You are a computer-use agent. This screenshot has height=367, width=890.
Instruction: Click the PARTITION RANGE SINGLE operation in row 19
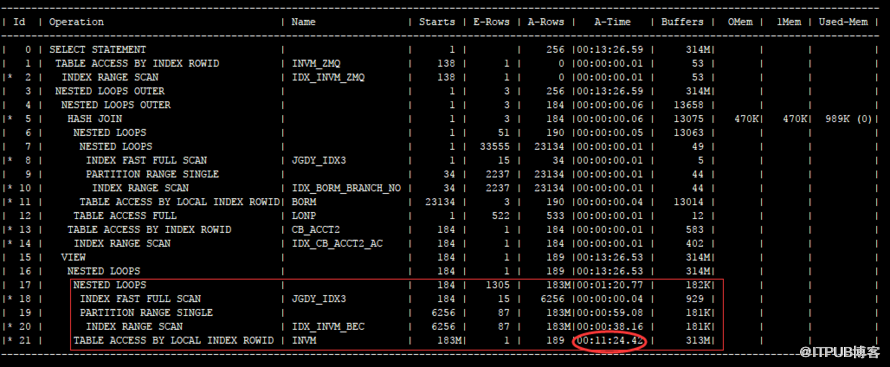click(146, 313)
